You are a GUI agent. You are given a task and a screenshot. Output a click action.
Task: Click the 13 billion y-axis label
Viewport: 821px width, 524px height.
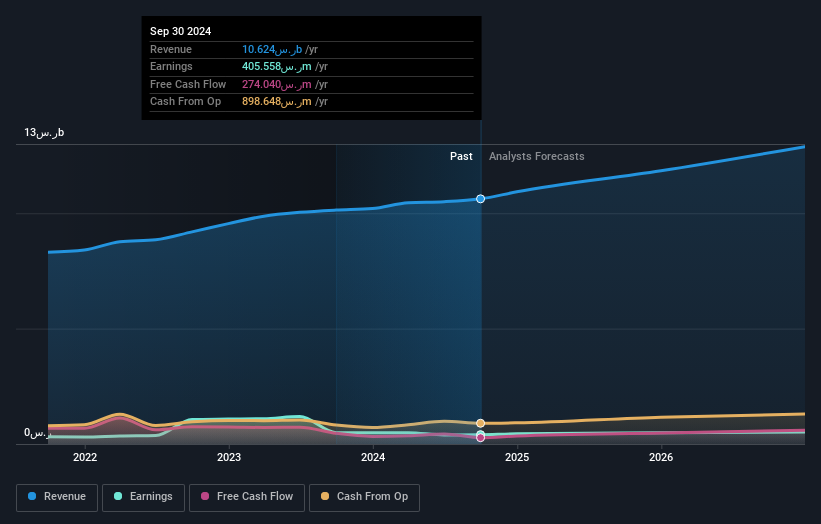point(44,132)
